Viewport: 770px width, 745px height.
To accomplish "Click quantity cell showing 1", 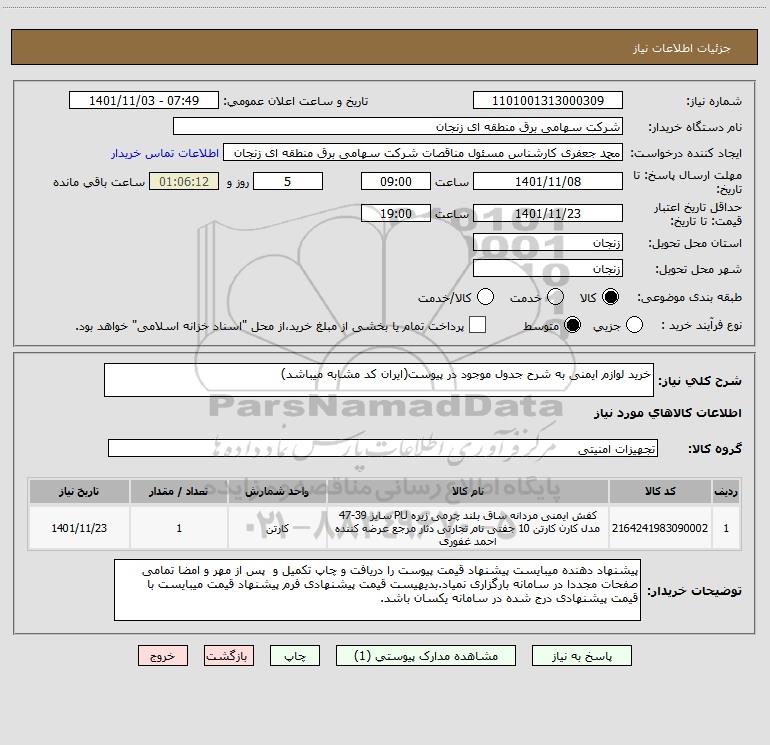I will [x=179, y=528].
